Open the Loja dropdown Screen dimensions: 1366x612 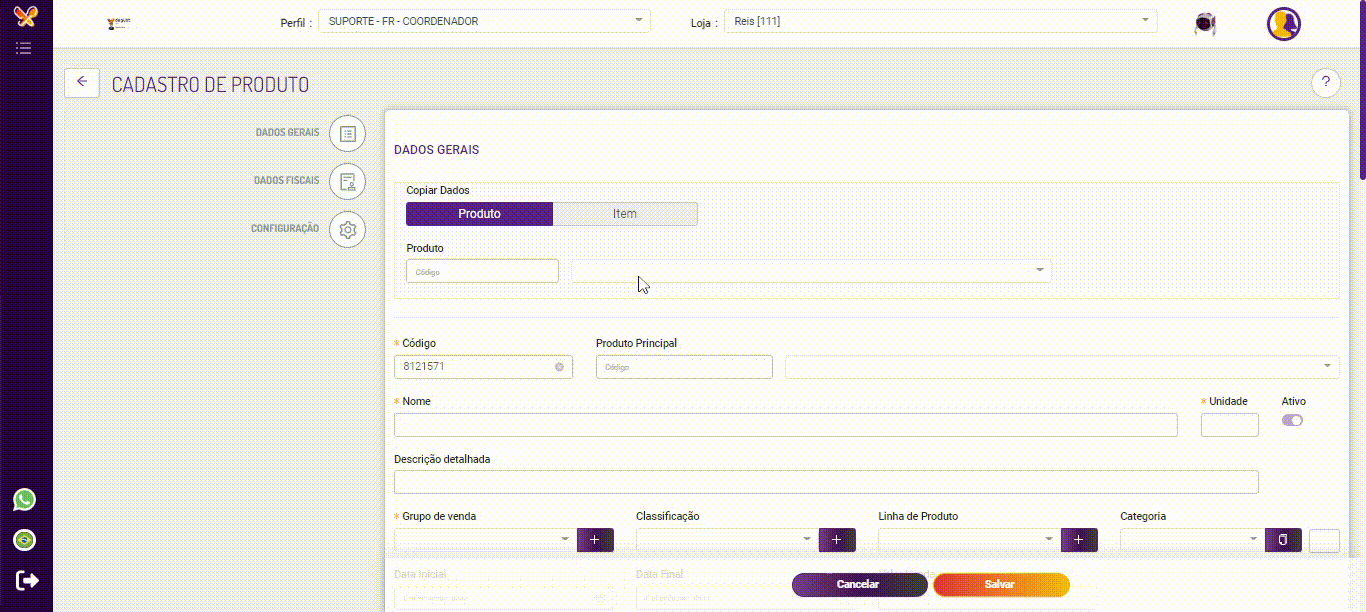[x=940, y=21]
